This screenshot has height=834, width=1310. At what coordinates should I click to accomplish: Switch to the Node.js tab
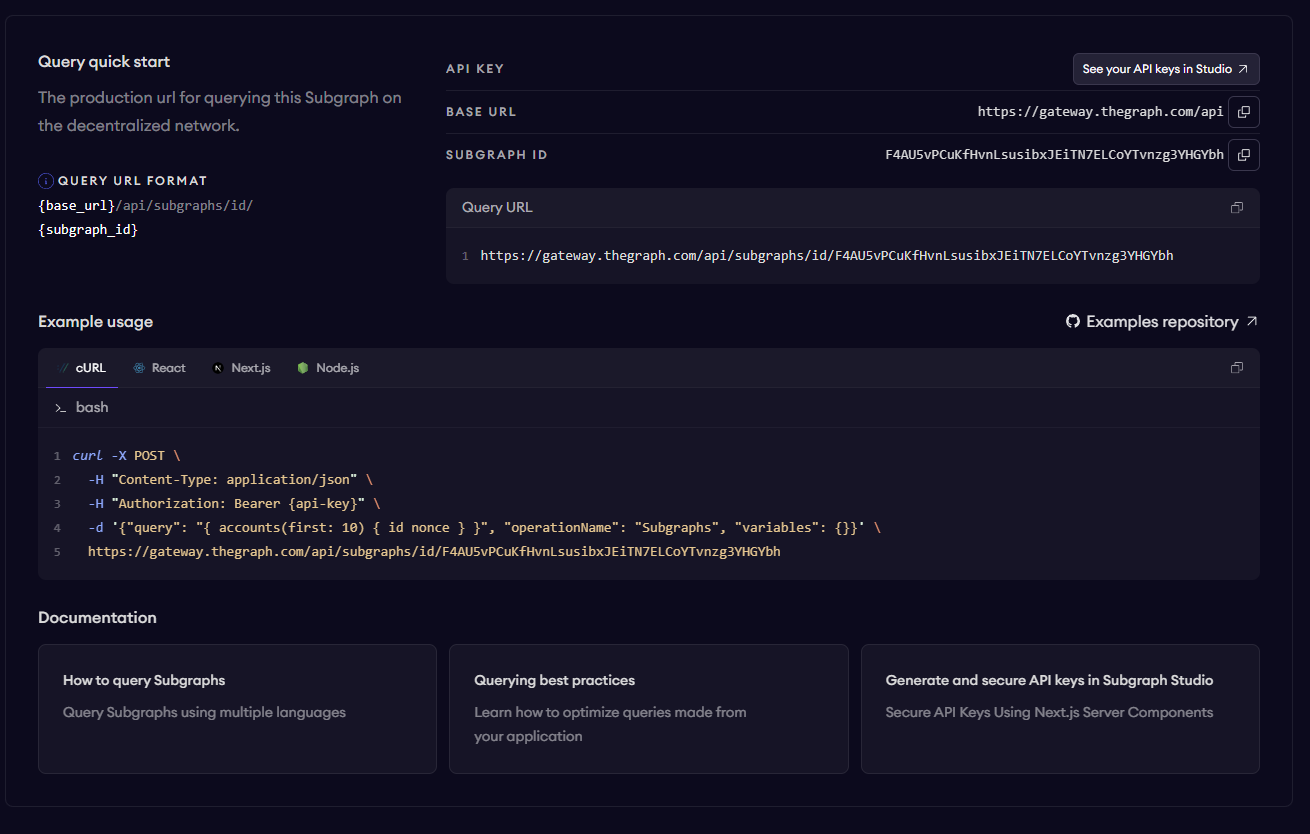[328, 368]
